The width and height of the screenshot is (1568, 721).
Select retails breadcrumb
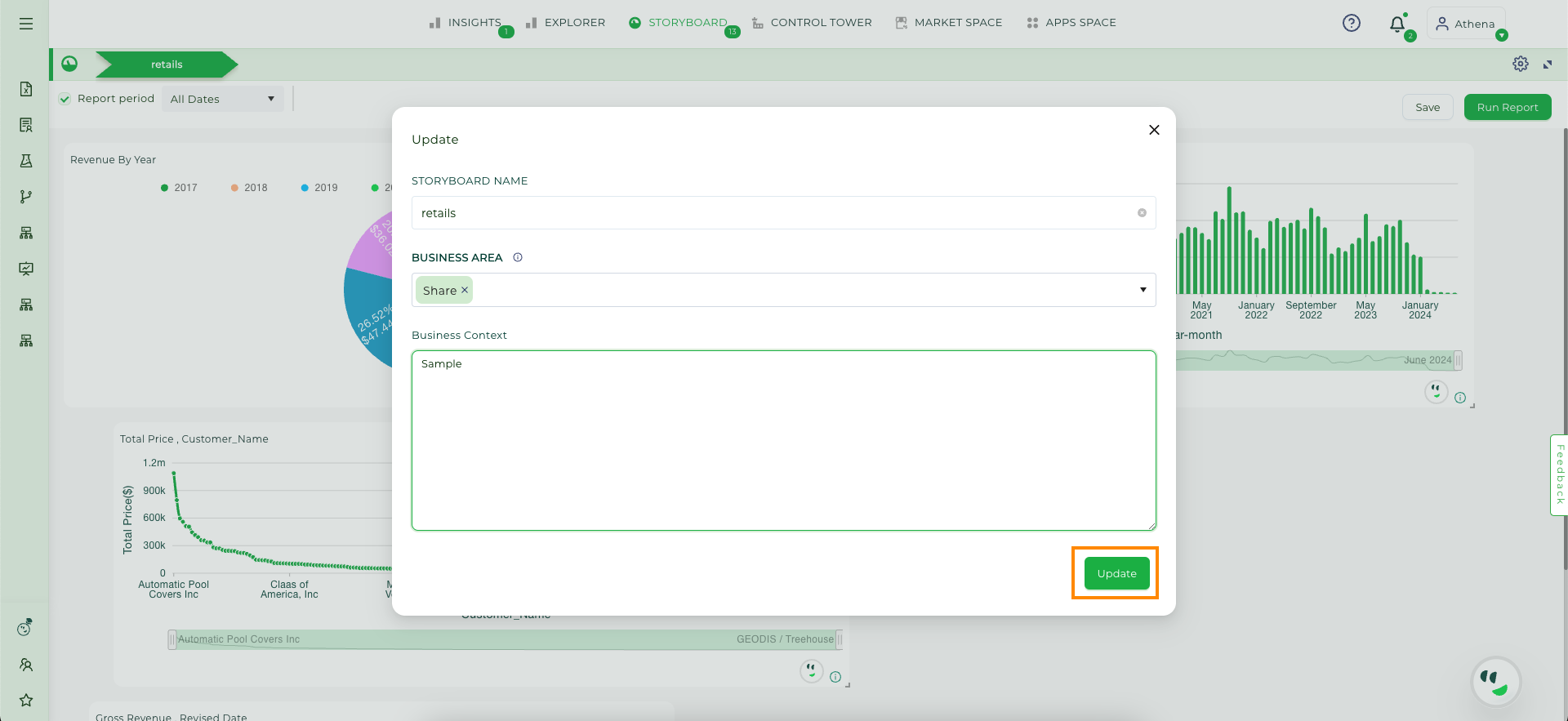click(x=167, y=65)
